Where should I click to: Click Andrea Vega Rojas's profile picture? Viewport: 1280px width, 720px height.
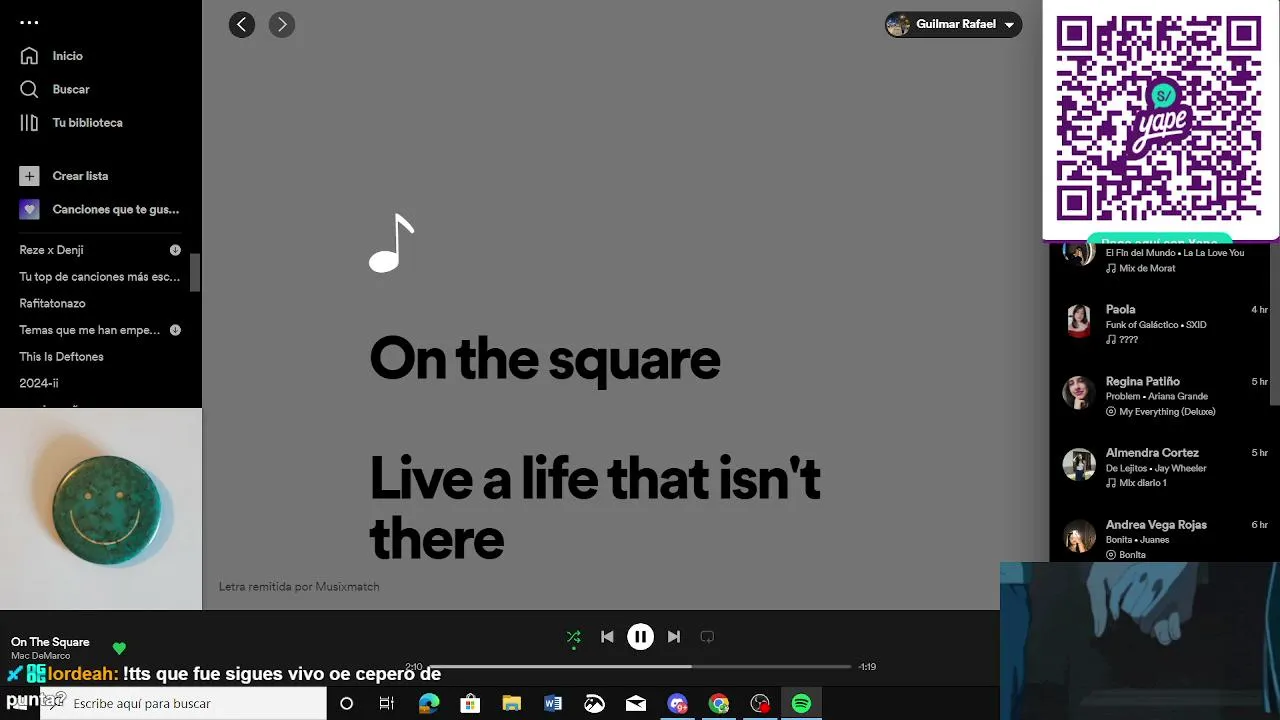tap(1079, 536)
